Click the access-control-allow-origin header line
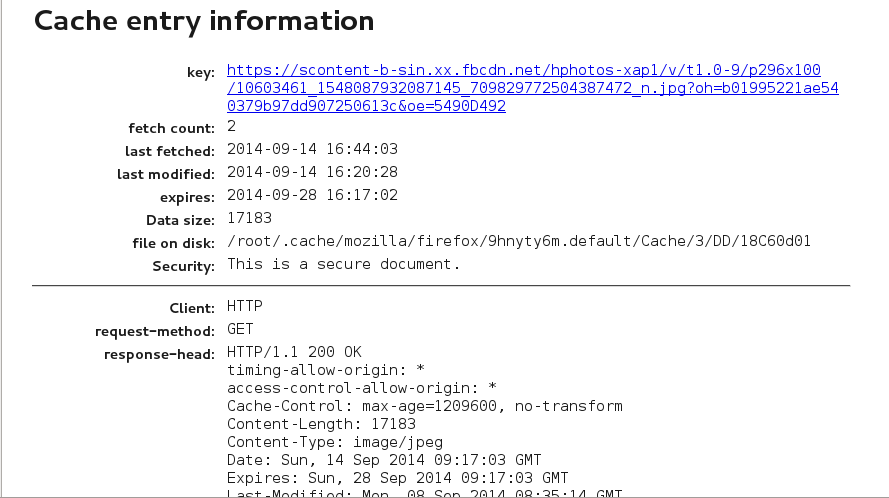Screen dimensions: 889x498 362,389
